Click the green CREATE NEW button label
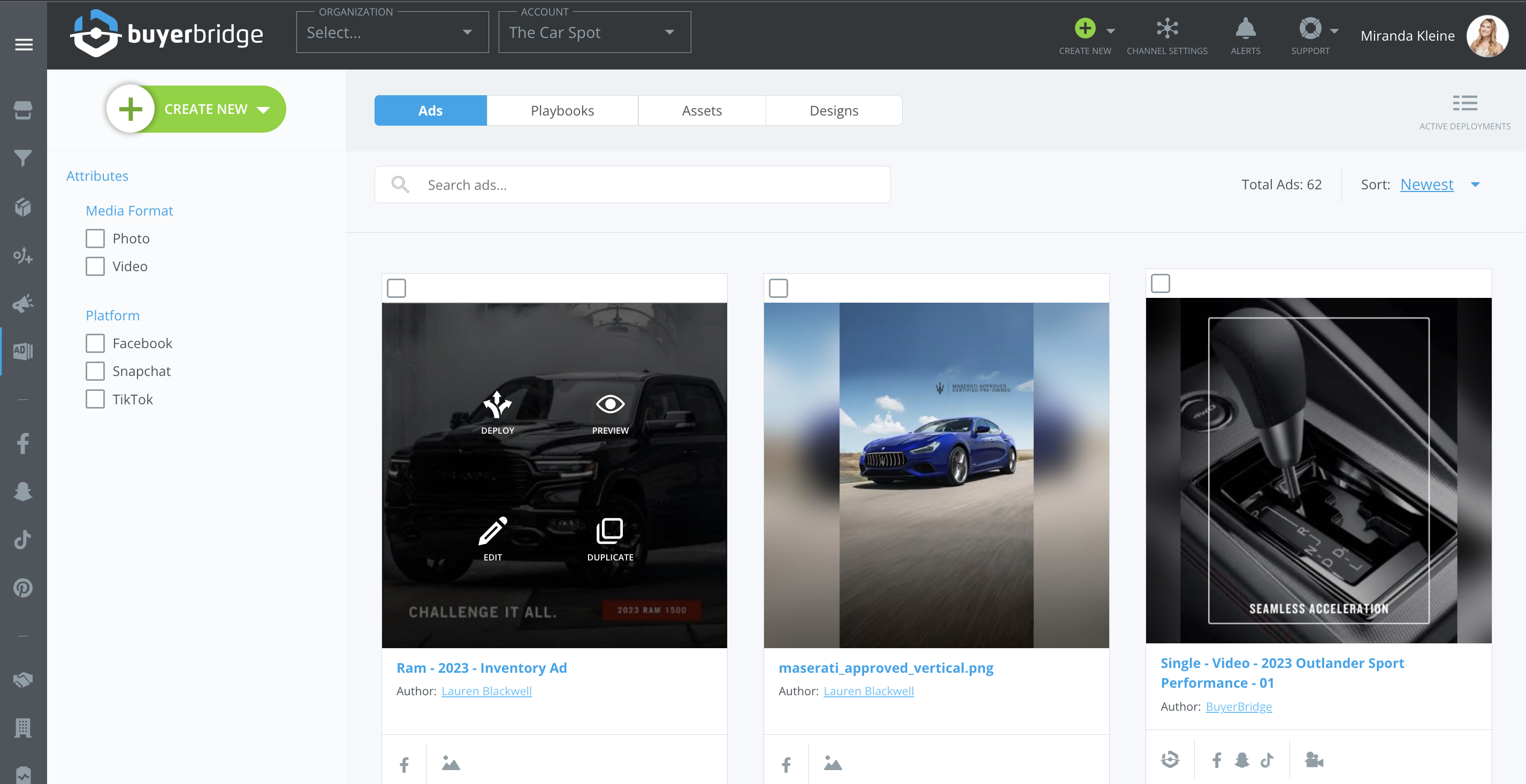Viewport: 1526px width, 784px height. (205, 109)
